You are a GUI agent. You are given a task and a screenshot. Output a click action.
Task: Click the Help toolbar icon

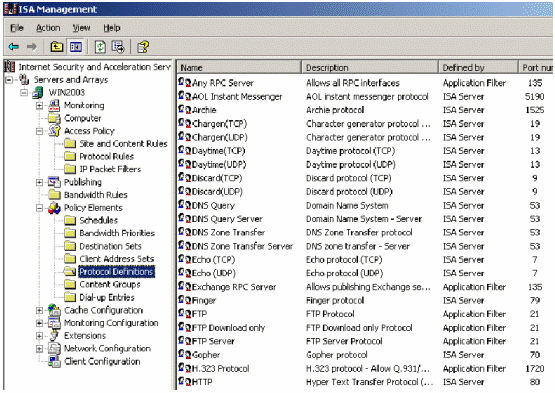(143, 46)
